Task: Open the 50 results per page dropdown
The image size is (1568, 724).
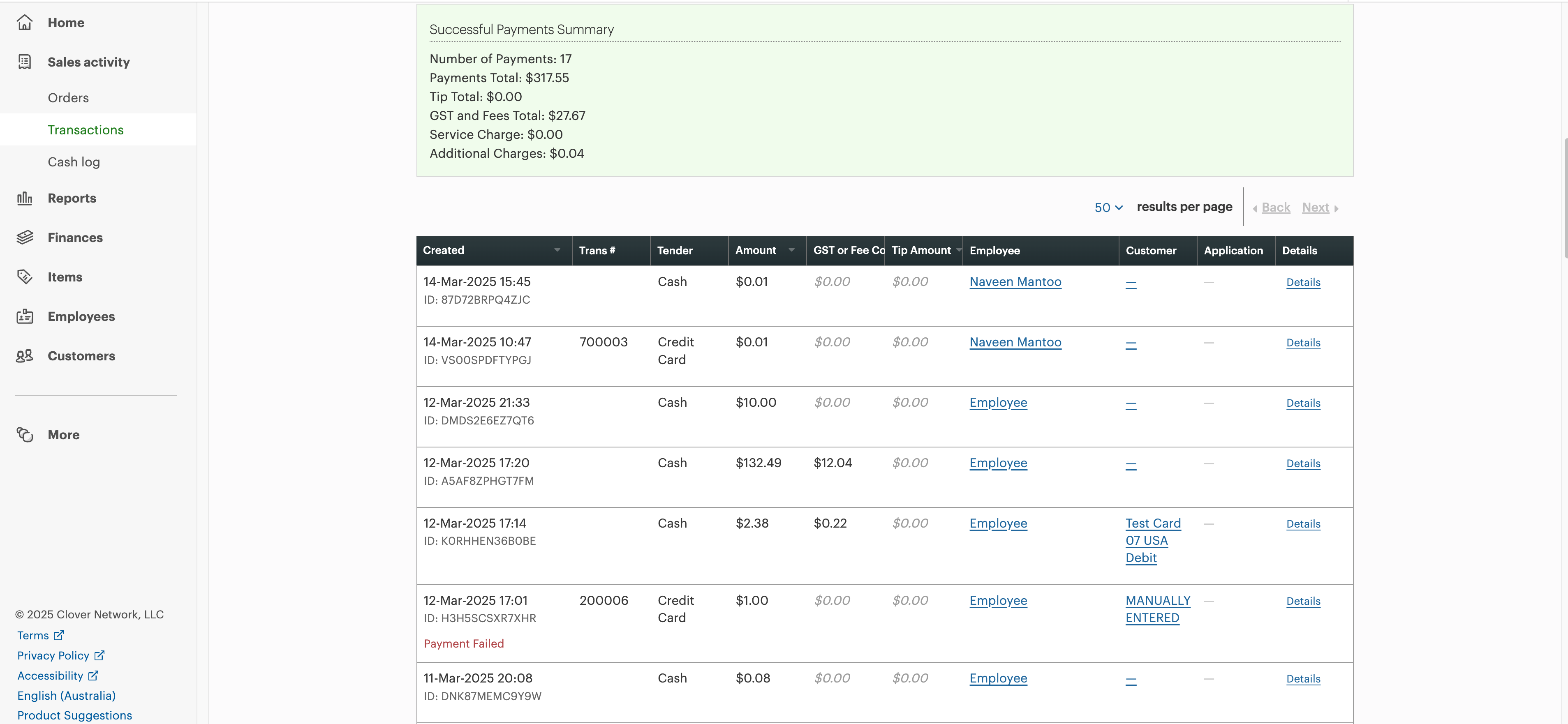Action: point(1108,208)
